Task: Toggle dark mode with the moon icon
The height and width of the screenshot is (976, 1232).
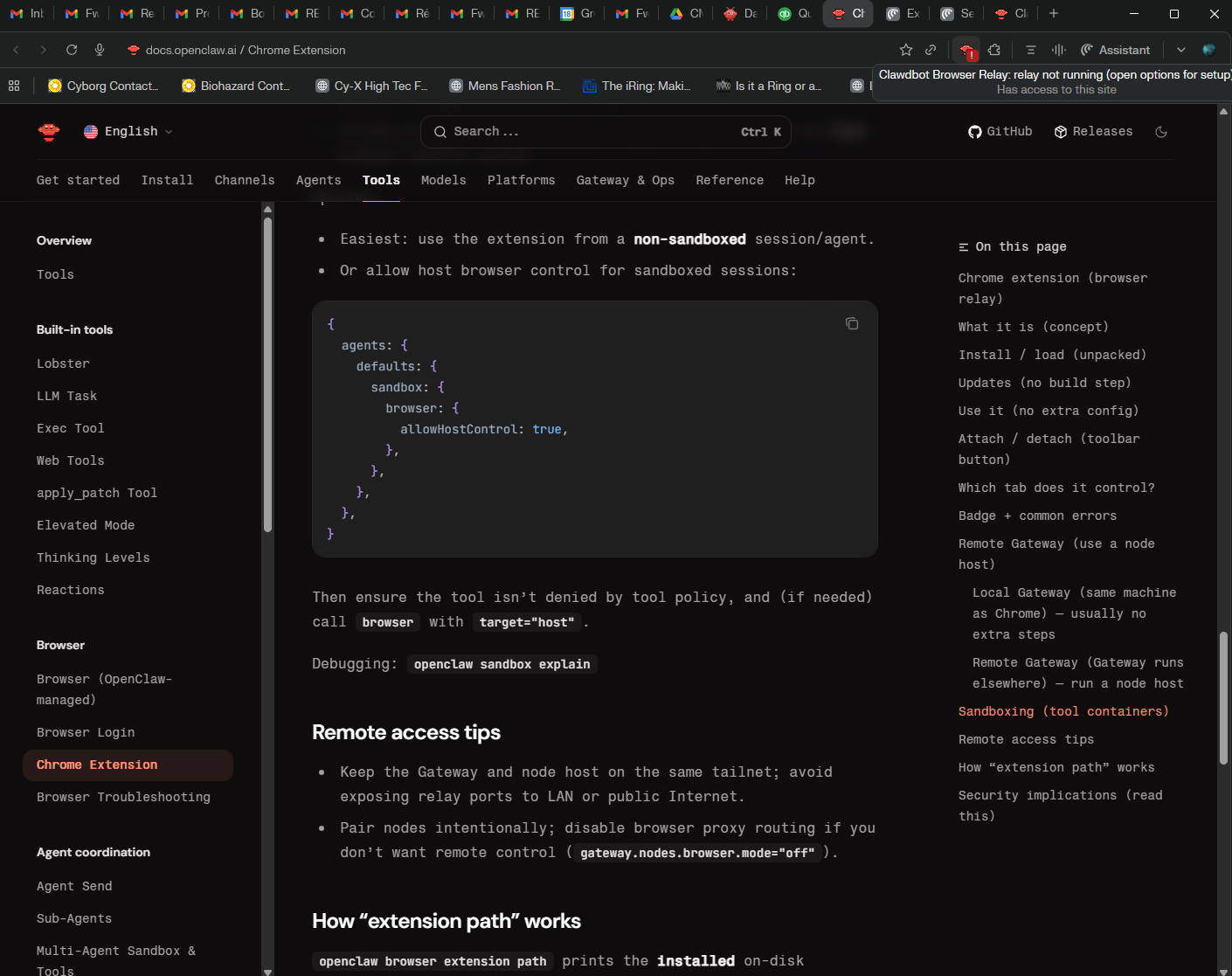Action: click(x=1161, y=132)
